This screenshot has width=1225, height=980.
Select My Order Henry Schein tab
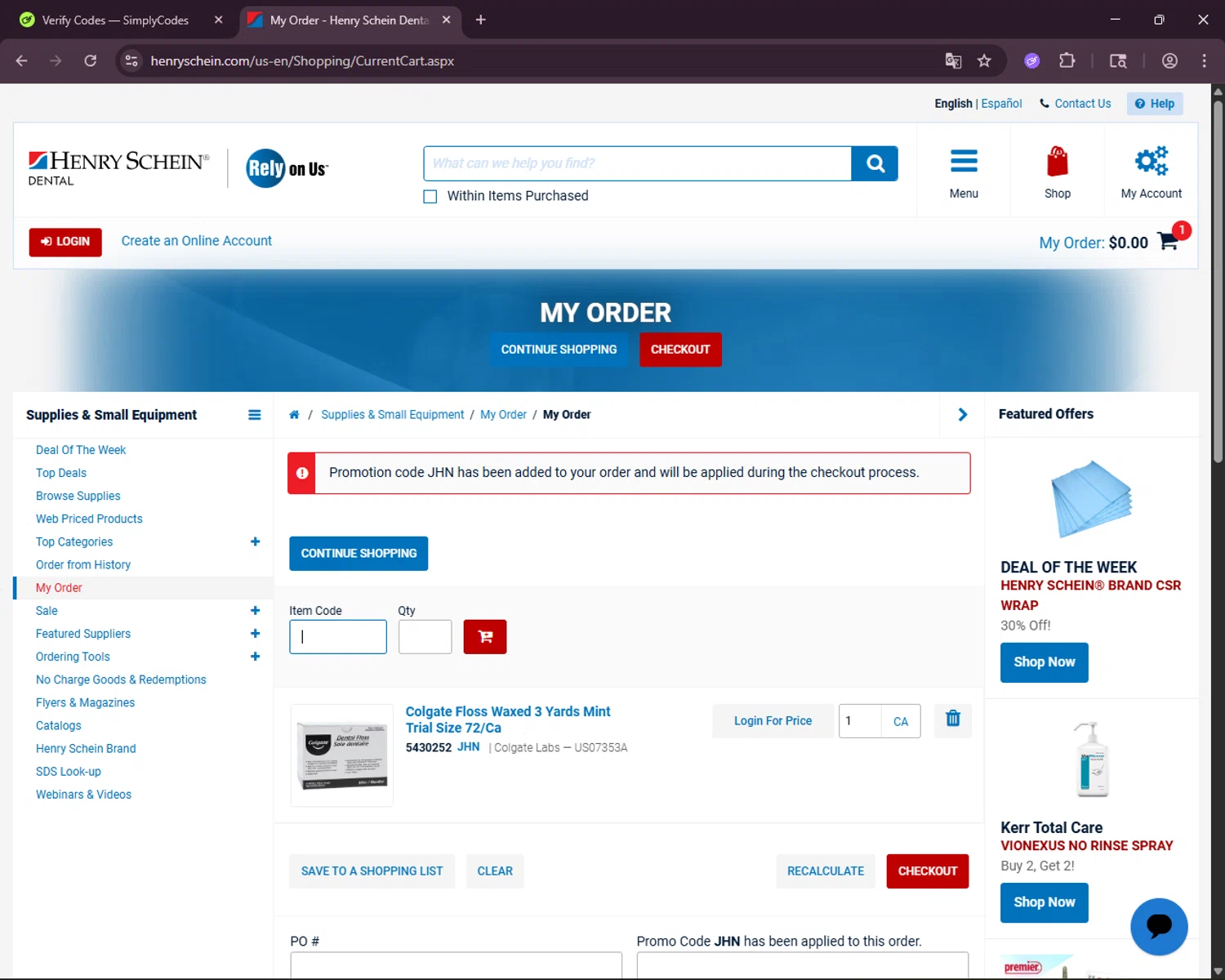tap(350, 20)
